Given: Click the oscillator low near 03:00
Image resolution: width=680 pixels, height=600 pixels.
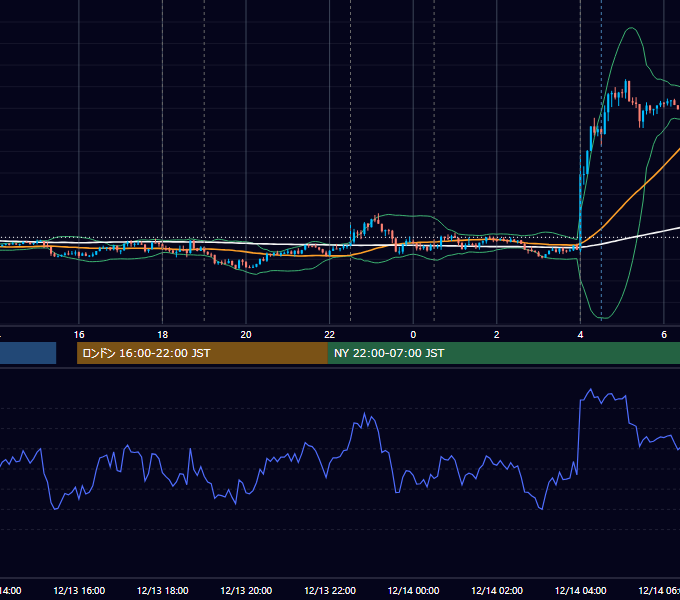Looking at the screenshot, I should click(x=542, y=508).
